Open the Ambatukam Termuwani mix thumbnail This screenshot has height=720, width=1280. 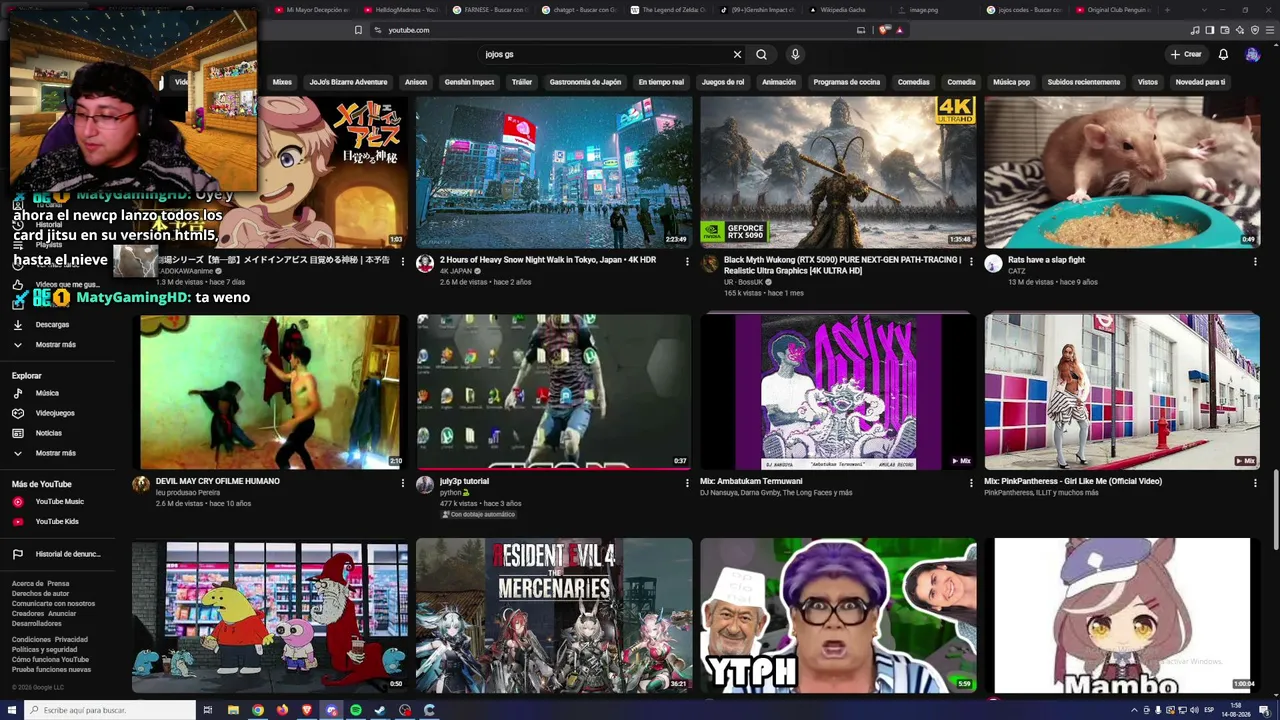(838, 392)
